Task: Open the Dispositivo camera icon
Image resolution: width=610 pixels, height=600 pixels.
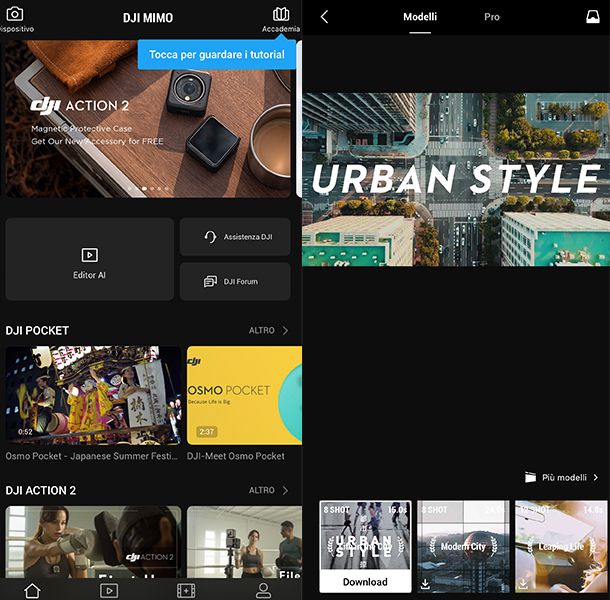Action: point(15,14)
